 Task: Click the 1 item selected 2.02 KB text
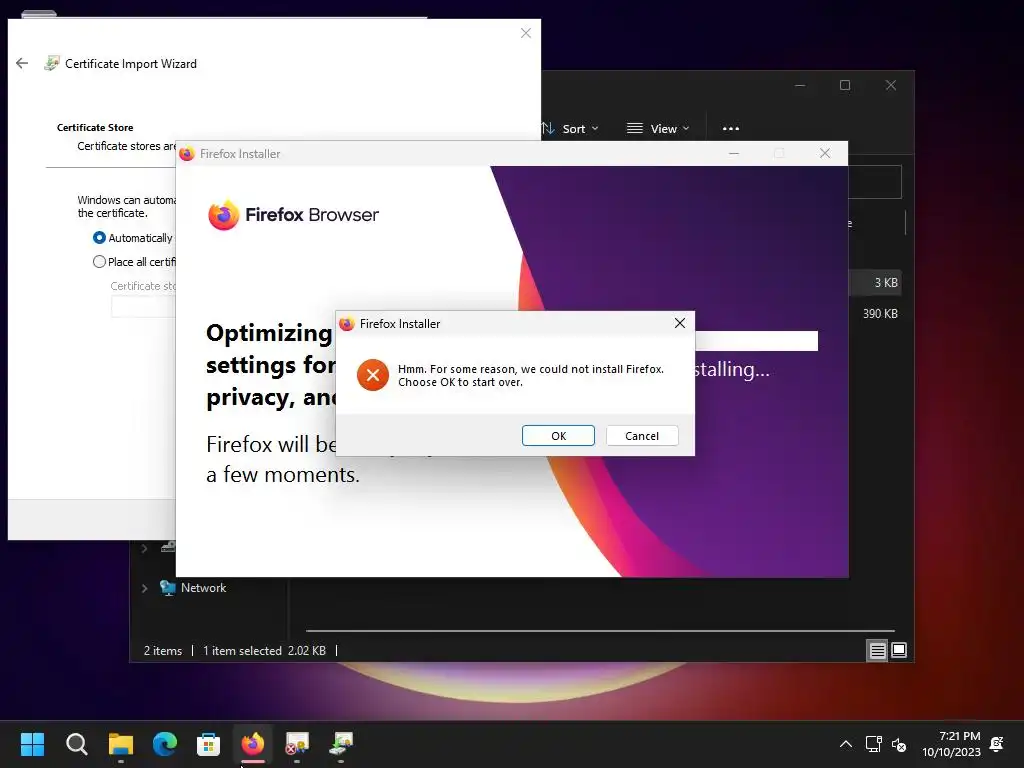(x=264, y=651)
